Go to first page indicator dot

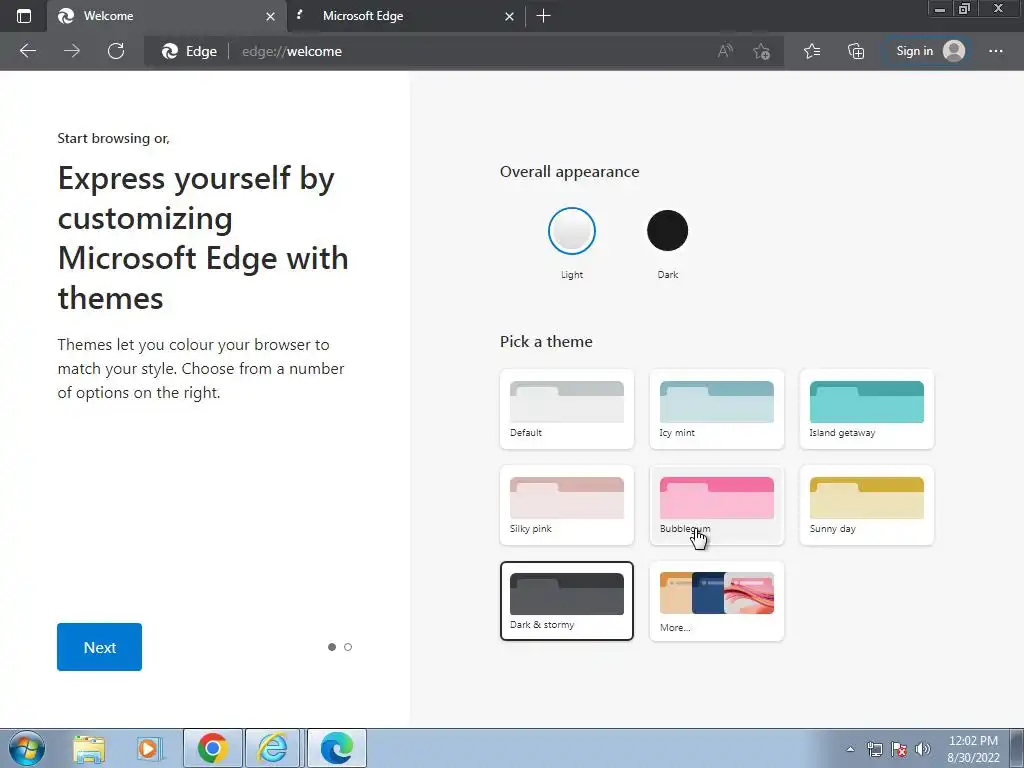[332, 647]
